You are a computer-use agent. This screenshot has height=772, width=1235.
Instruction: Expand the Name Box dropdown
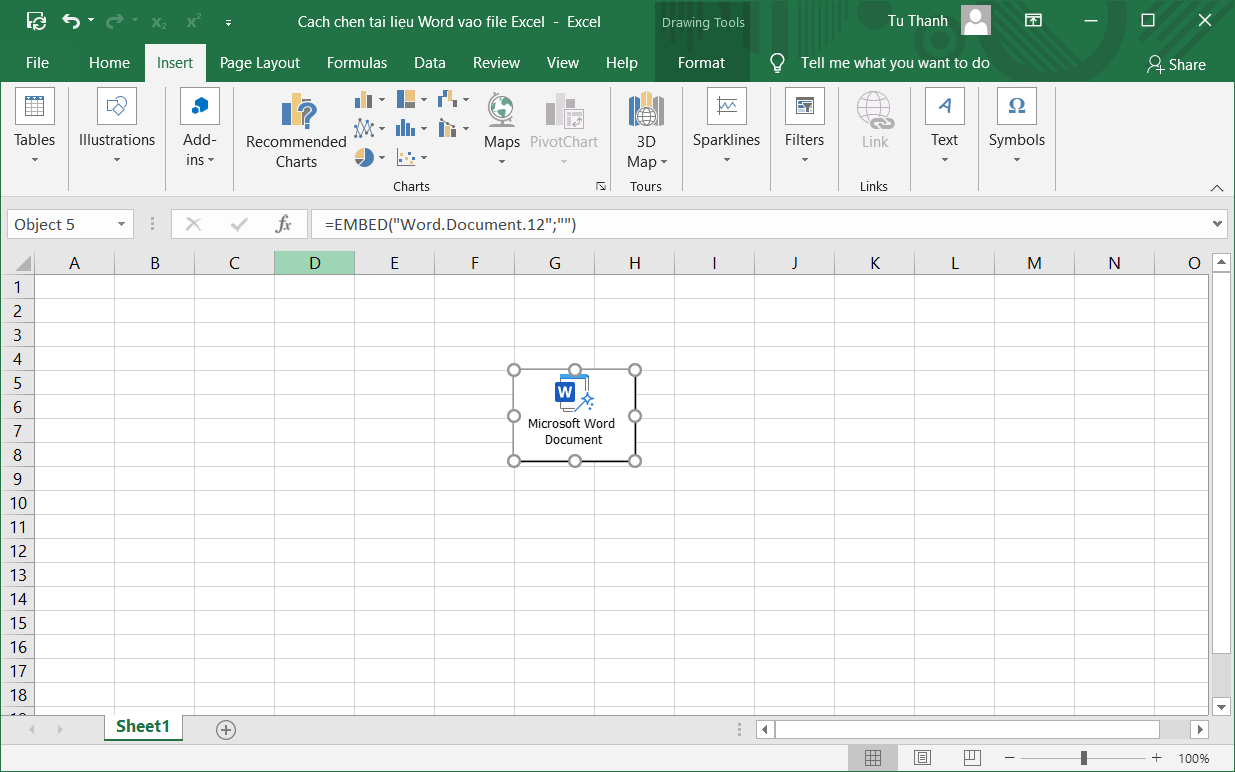121,225
